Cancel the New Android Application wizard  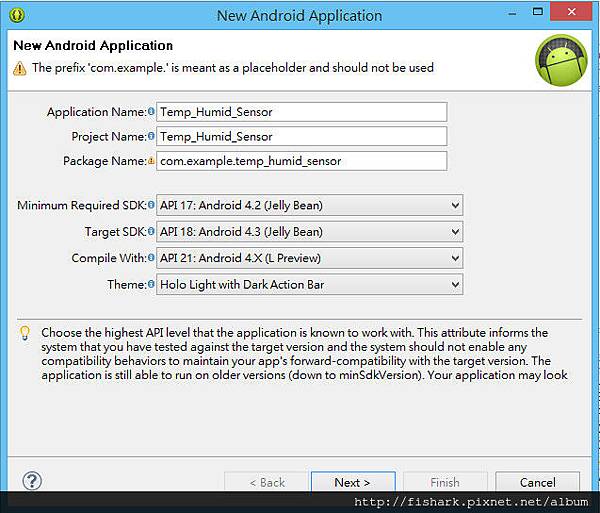537,482
